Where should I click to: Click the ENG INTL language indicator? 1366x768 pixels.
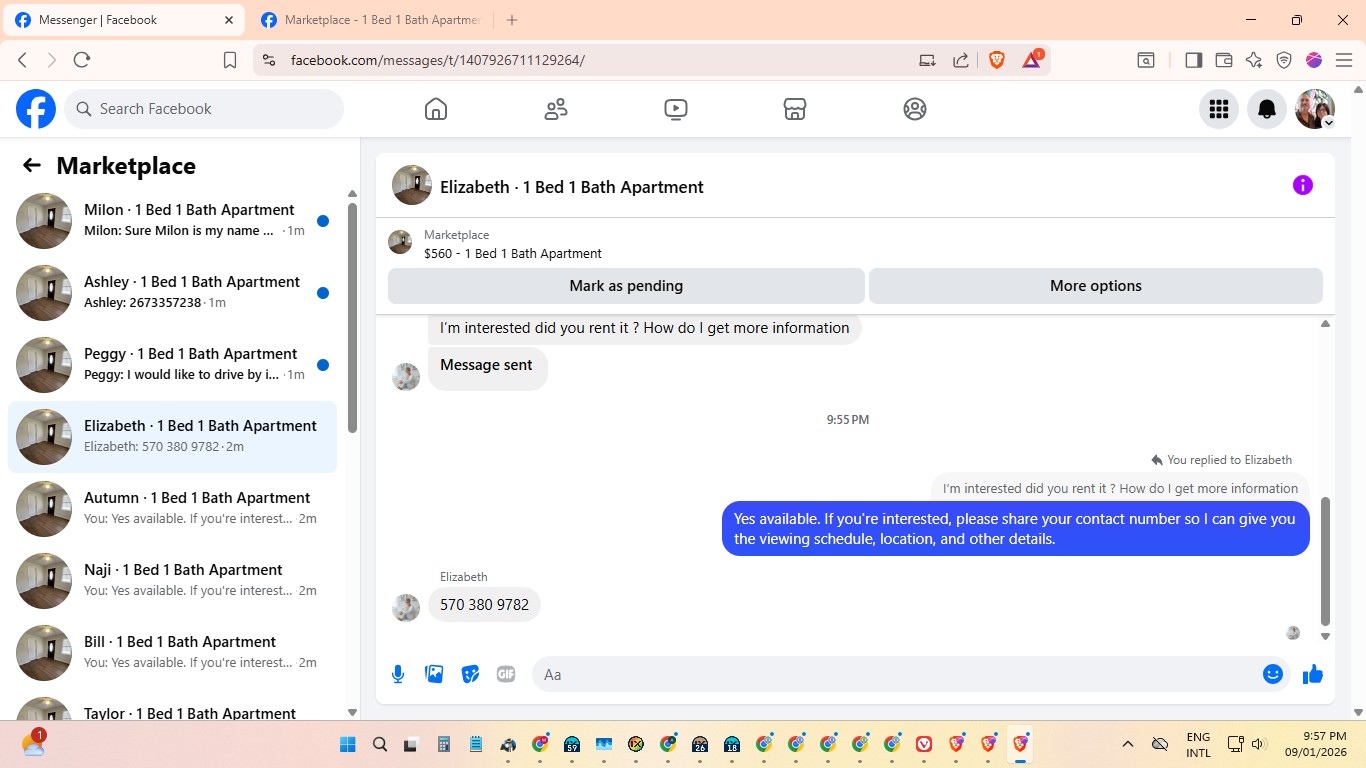click(1198, 744)
